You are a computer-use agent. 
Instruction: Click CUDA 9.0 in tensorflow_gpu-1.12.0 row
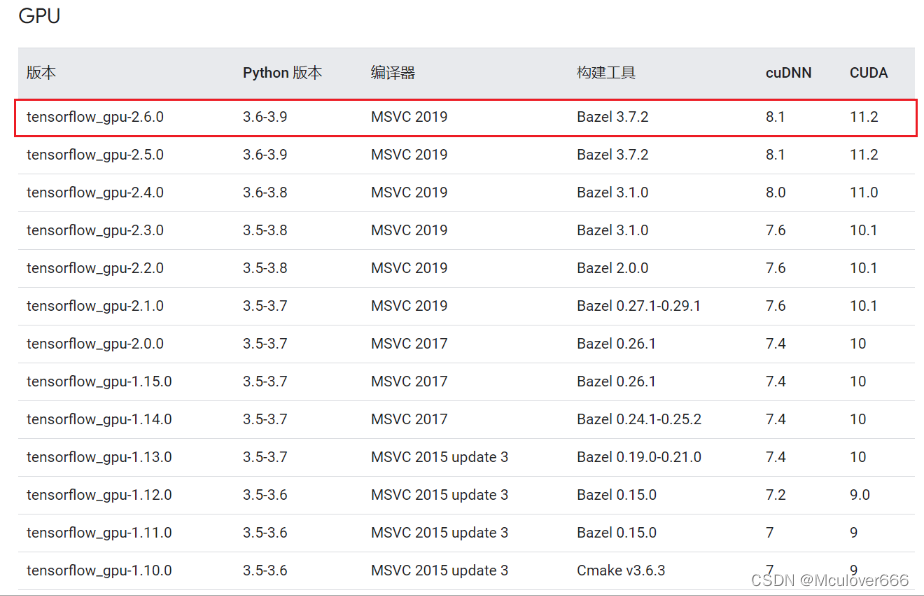pos(860,495)
